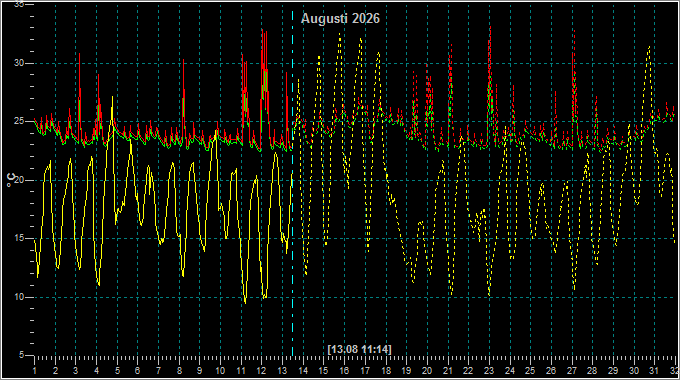Click day 14 on the x-axis
680x380 pixels.
point(303,371)
